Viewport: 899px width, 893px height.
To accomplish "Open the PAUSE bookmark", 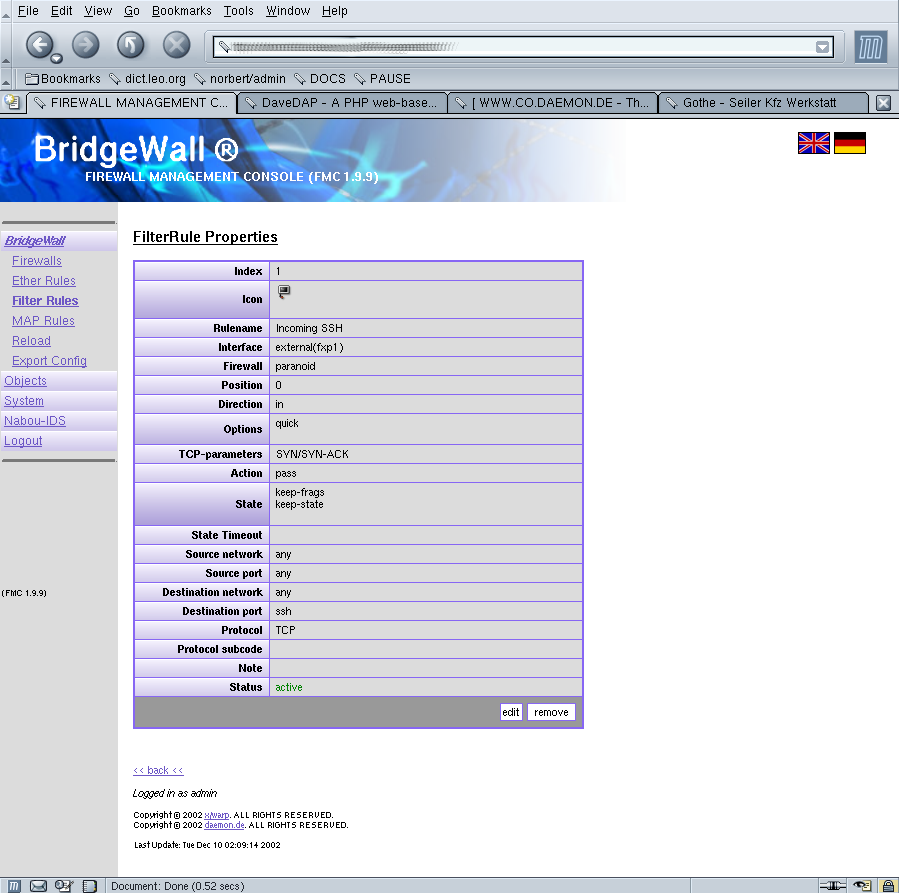I will (382, 79).
